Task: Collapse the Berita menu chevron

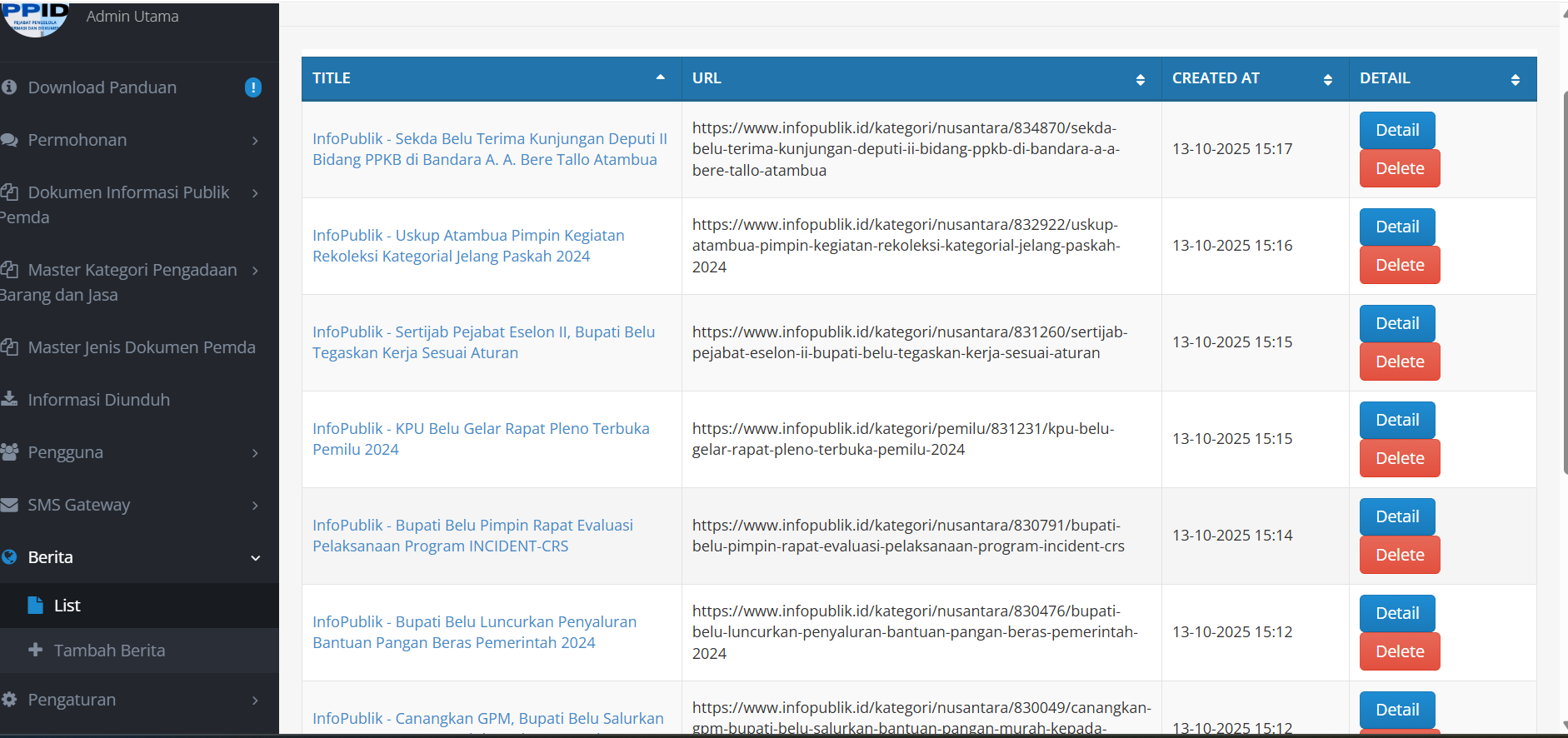Action: click(255, 558)
